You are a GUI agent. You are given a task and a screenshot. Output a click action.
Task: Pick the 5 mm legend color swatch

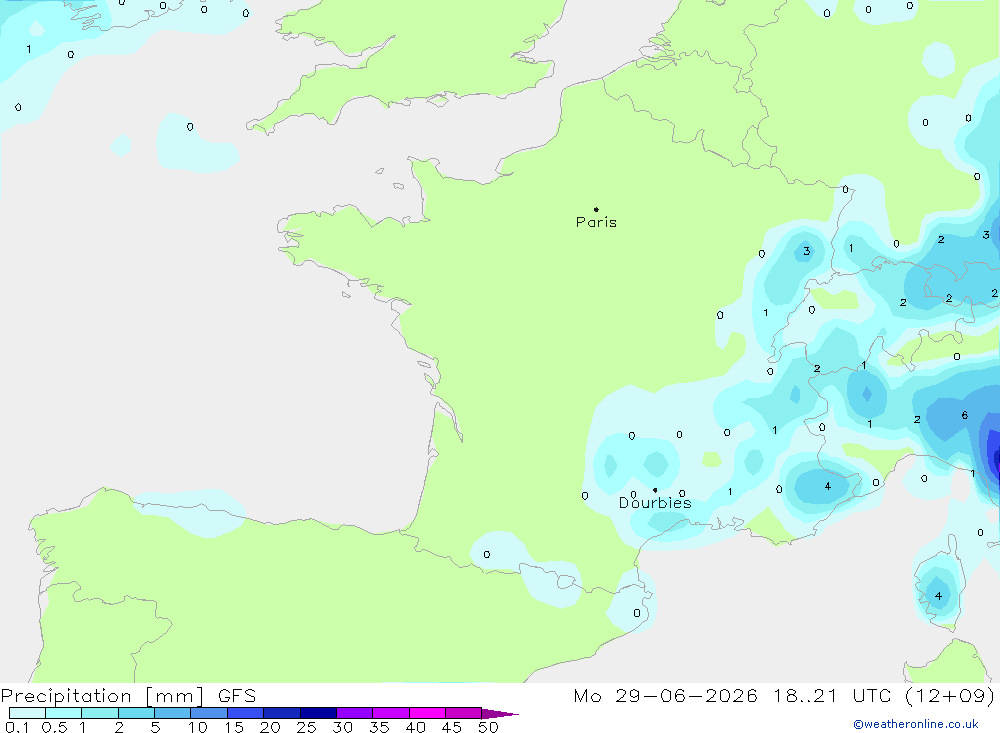coord(172,713)
